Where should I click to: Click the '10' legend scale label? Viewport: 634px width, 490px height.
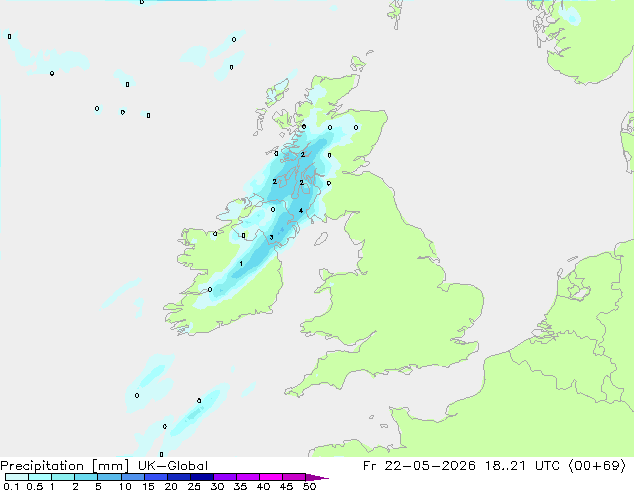tap(125, 486)
